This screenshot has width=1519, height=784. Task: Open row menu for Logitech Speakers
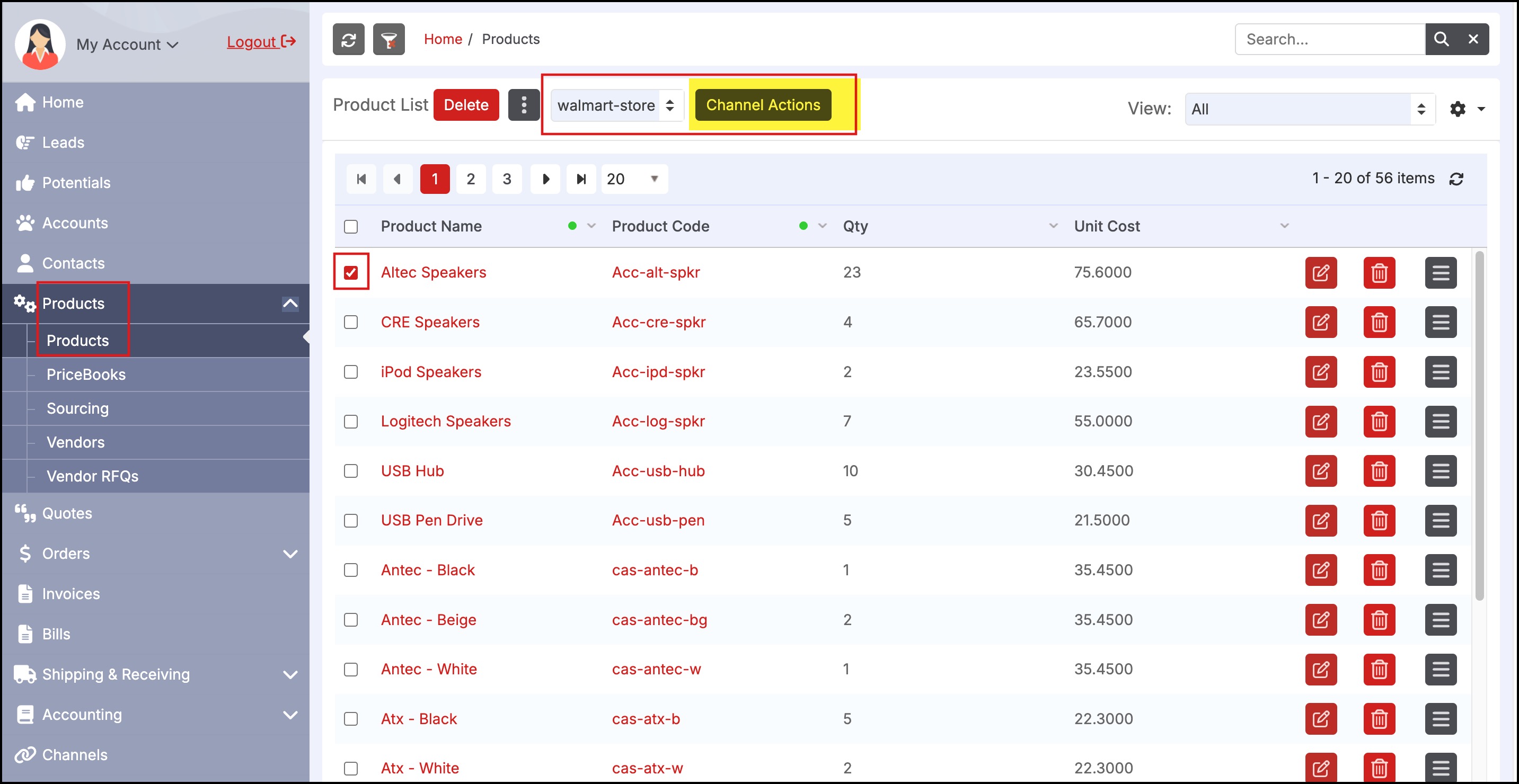pos(1441,422)
